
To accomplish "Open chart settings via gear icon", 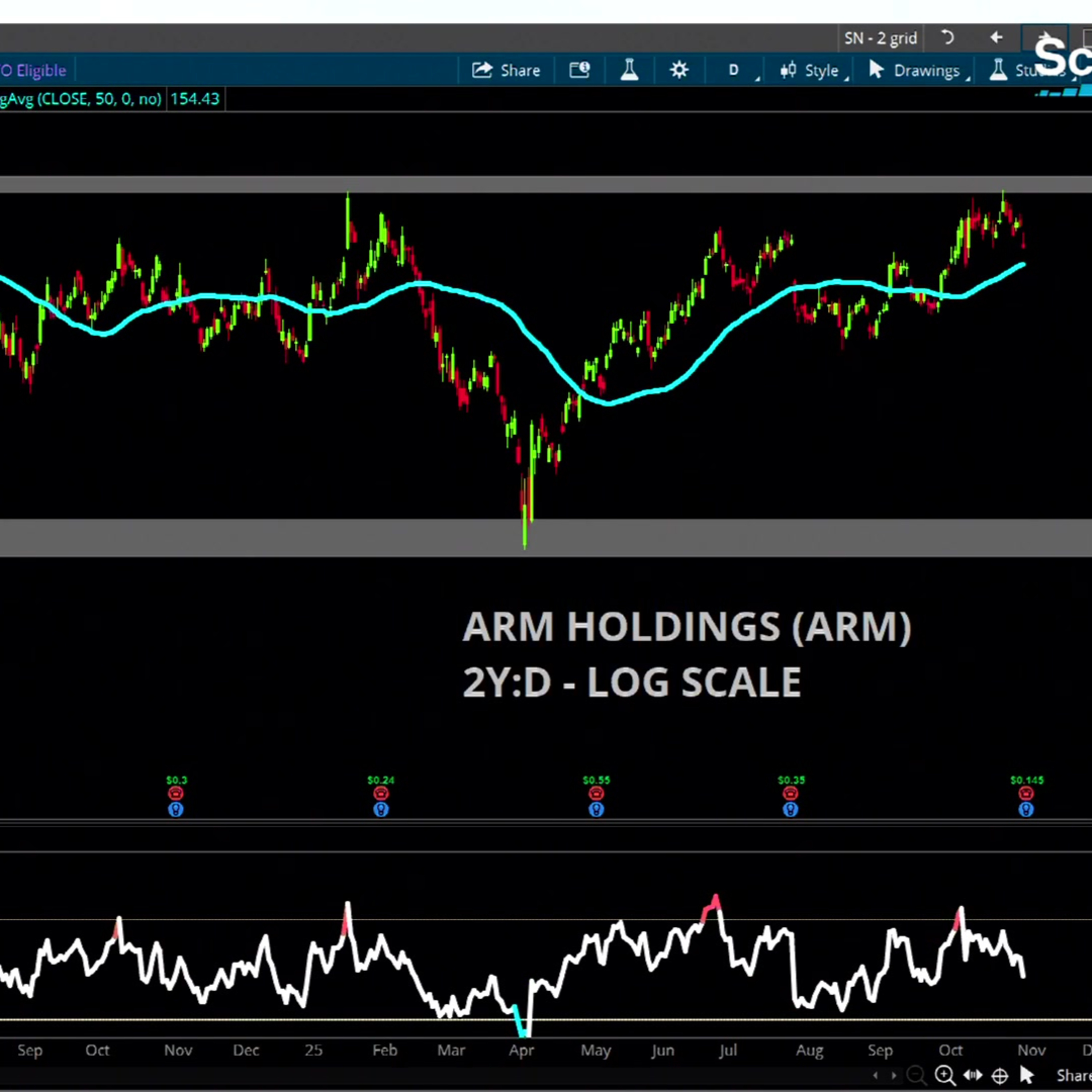I will [x=679, y=70].
